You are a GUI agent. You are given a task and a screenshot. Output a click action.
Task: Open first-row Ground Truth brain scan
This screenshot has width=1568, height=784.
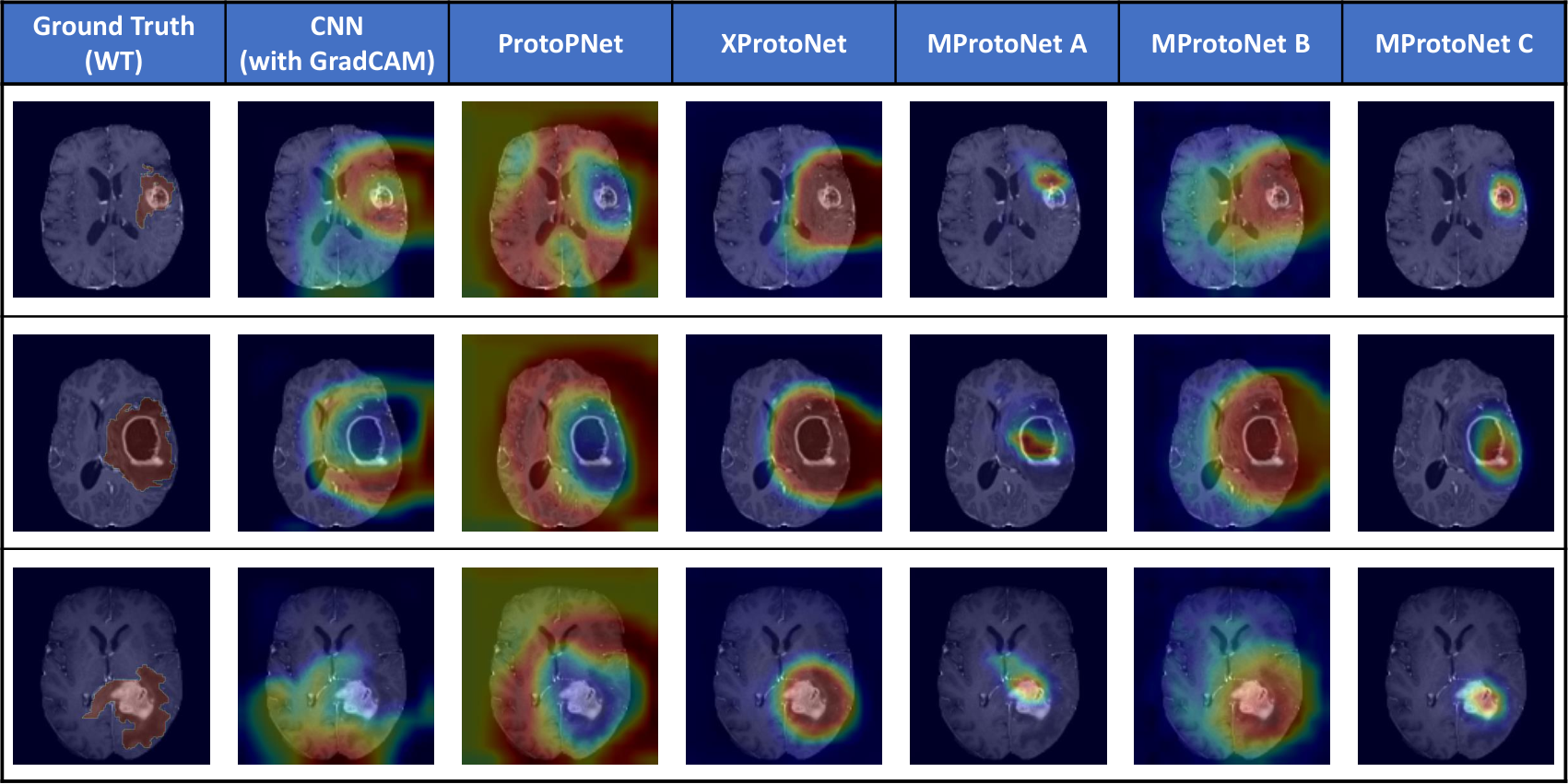tap(112, 199)
